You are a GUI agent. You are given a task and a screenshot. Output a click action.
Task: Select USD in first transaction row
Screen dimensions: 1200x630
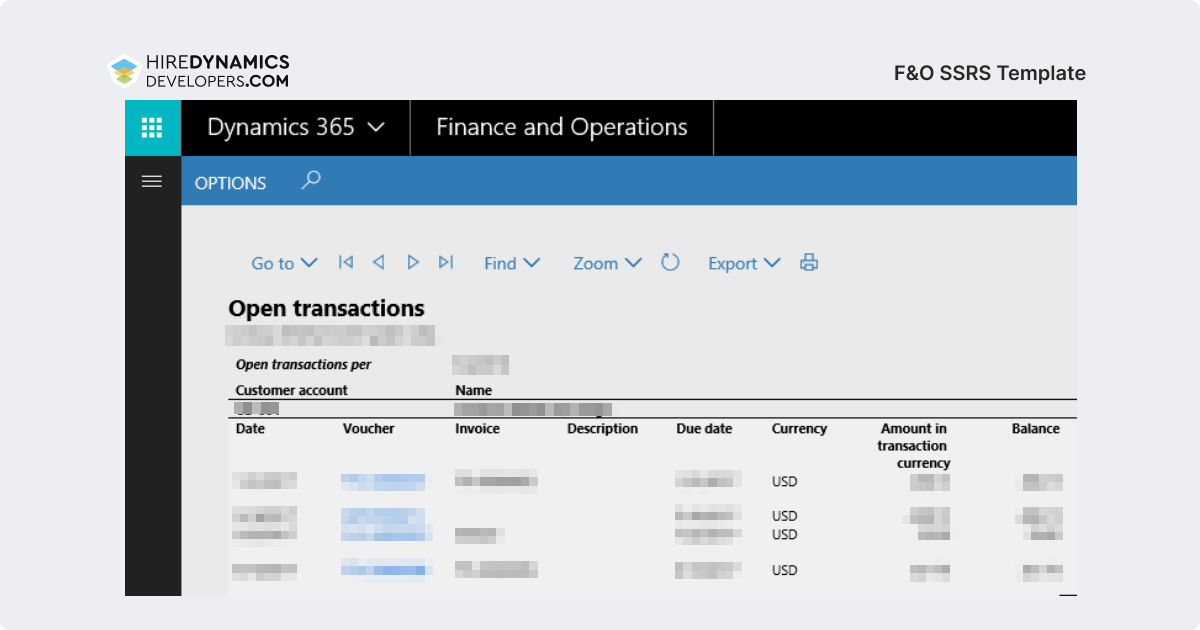click(x=784, y=481)
